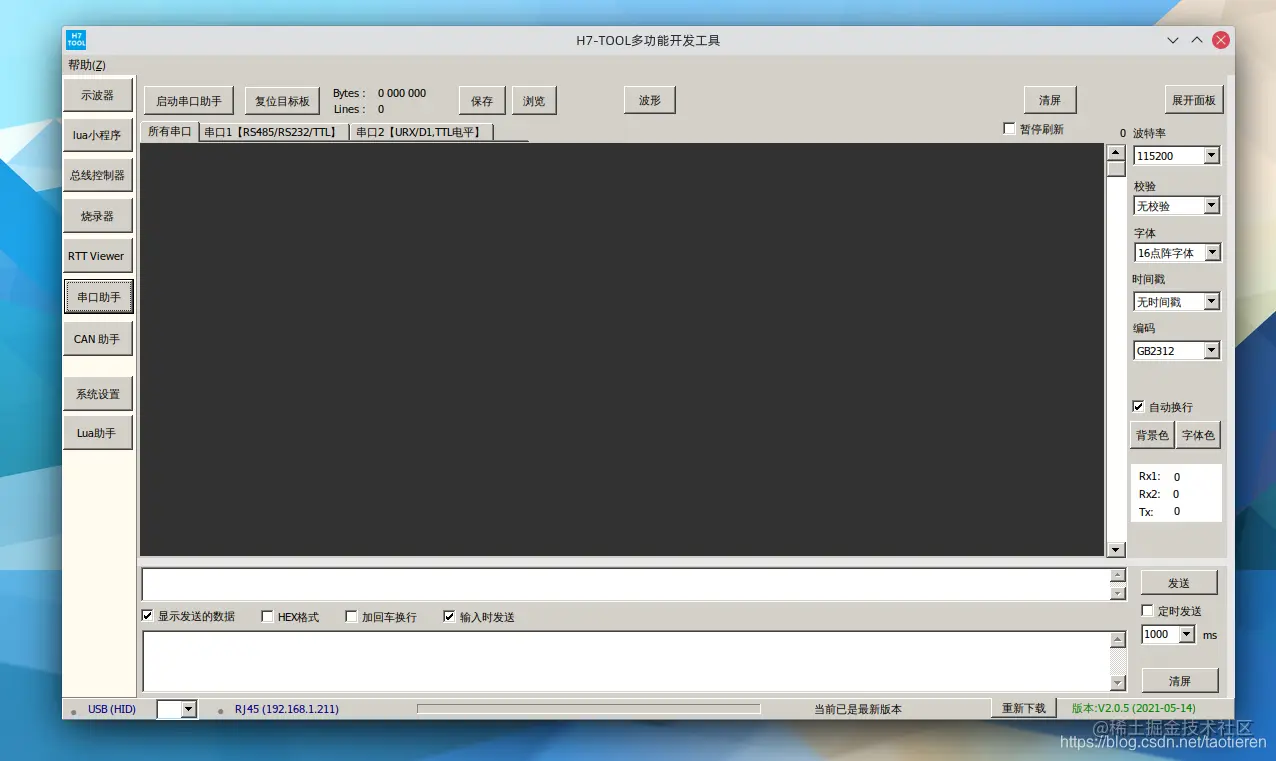Click the 发送 send button

pyautogui.click(x=1179, y=583)
